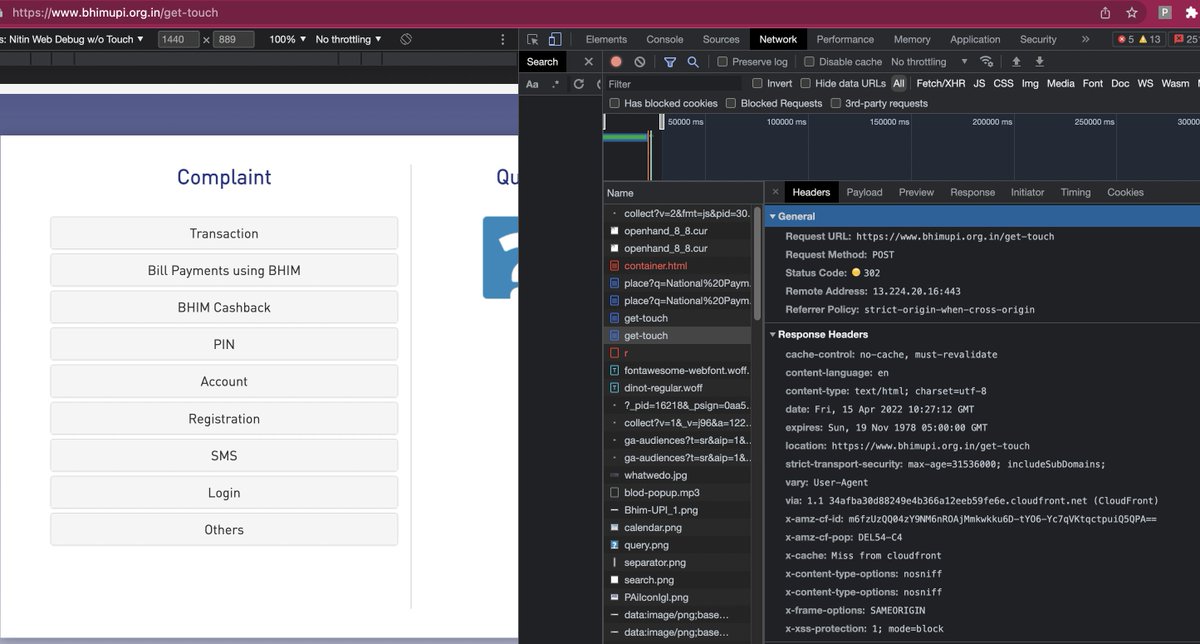
Task: Collapse the Response Headers section
Action: click(x=772, y=334)
